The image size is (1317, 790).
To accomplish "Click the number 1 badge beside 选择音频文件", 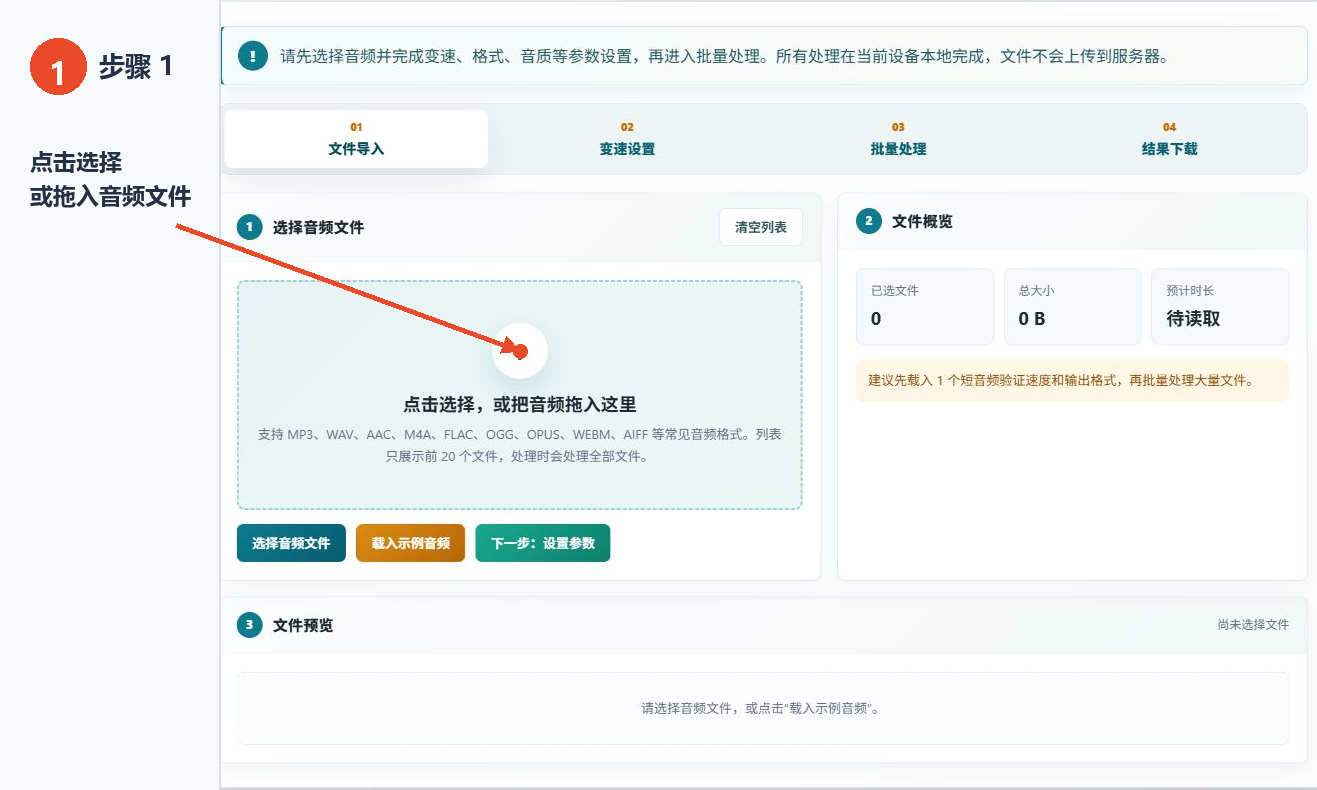I will point(249,227).
